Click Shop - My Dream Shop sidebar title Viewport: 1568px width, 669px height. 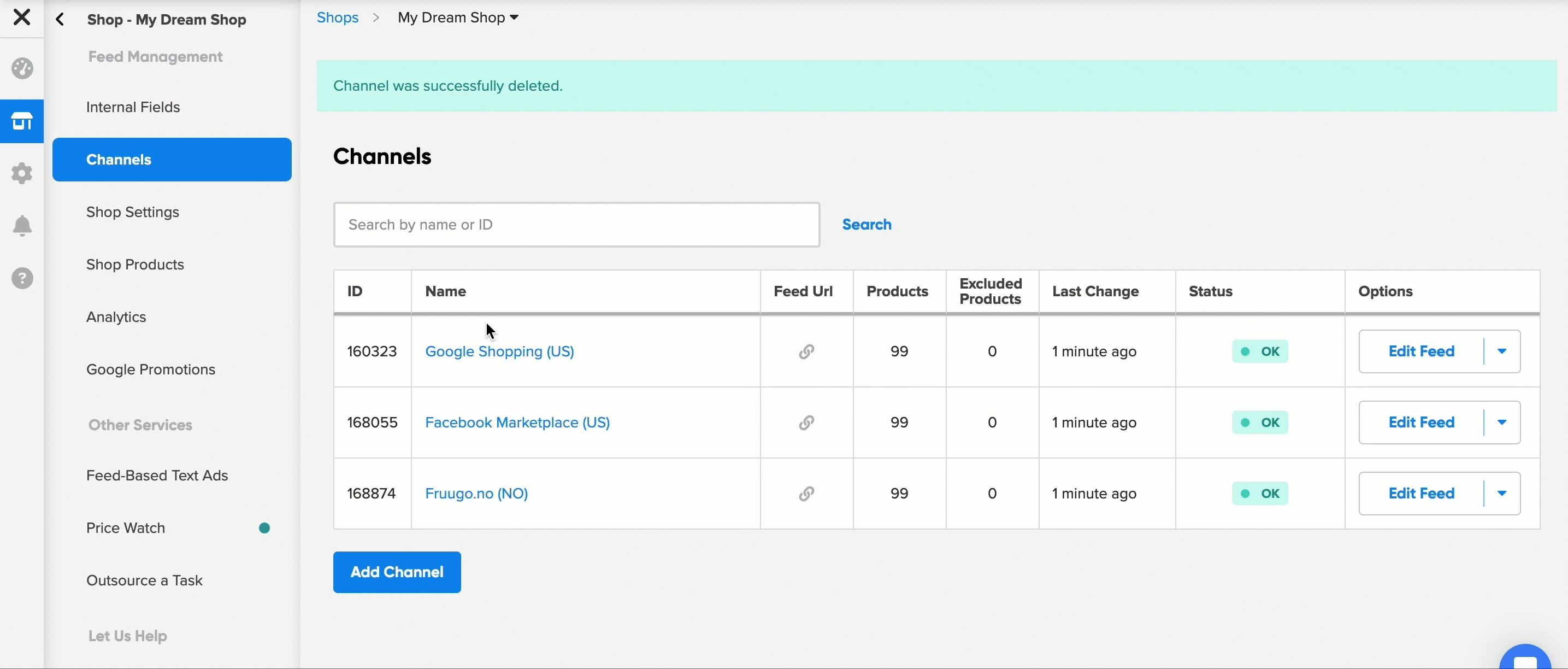pyautogui.click(x=166, y=20)
